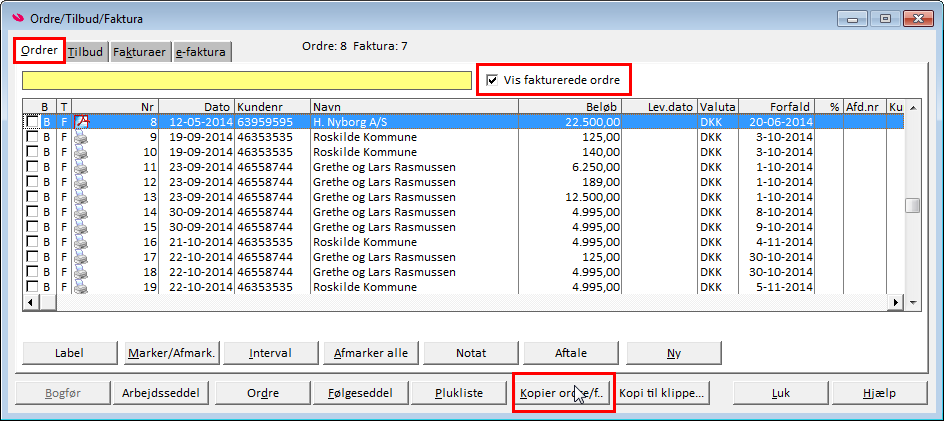The width and height of the screenshot is (944, 421).
Task: Click the printer icon on order 10 row
Action: point(81,152)
